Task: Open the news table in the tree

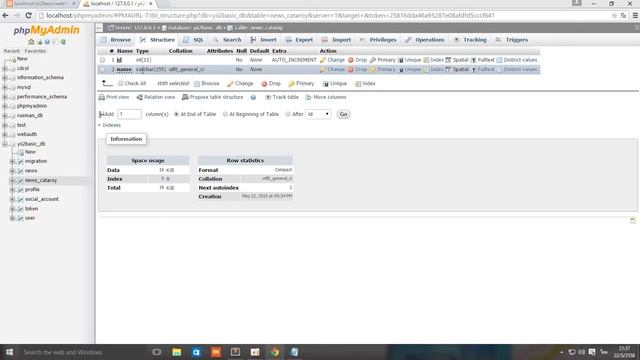Action: tap(31, 171)
